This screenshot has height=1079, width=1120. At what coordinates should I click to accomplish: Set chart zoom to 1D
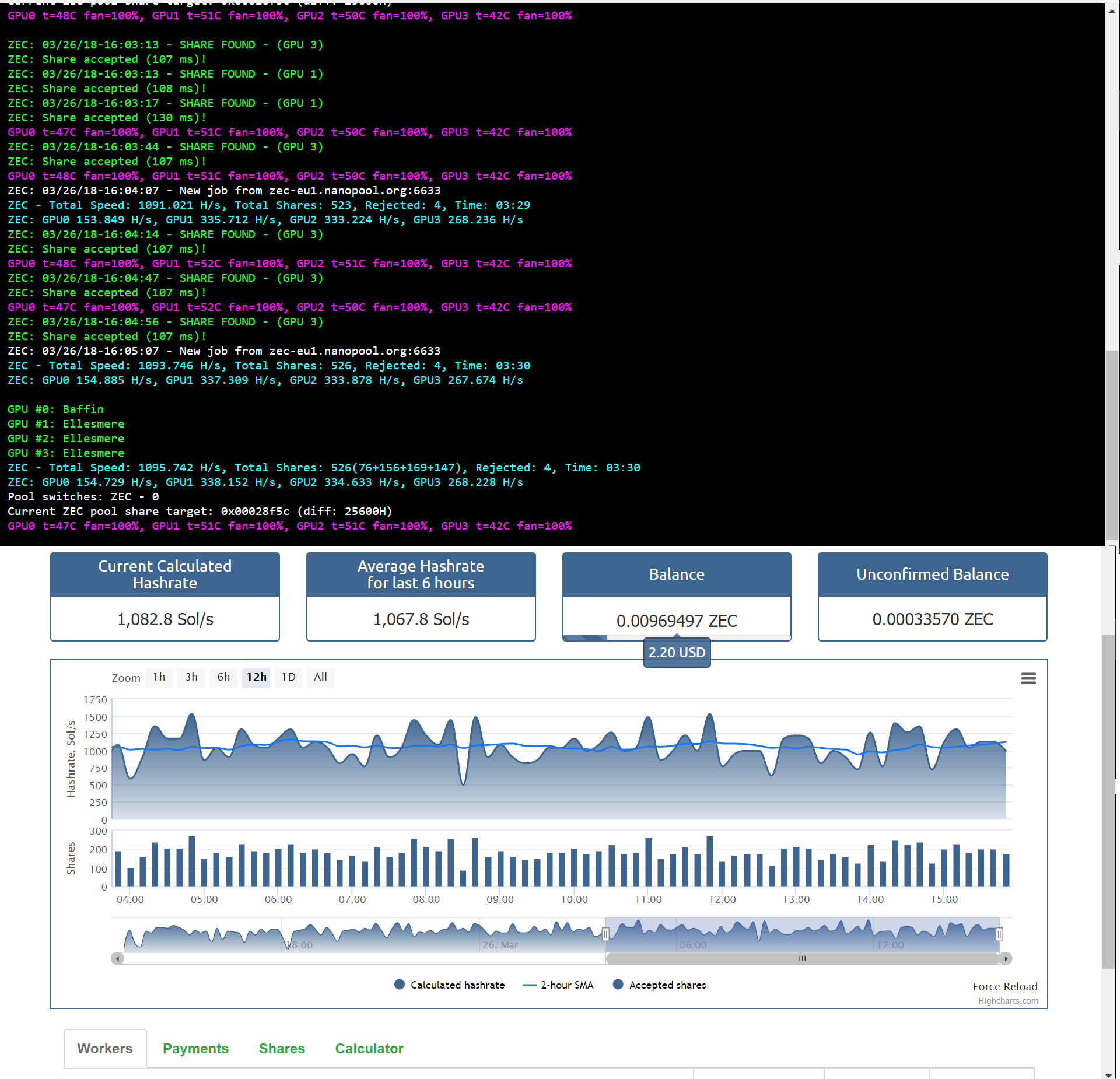(x=288, y=677)
